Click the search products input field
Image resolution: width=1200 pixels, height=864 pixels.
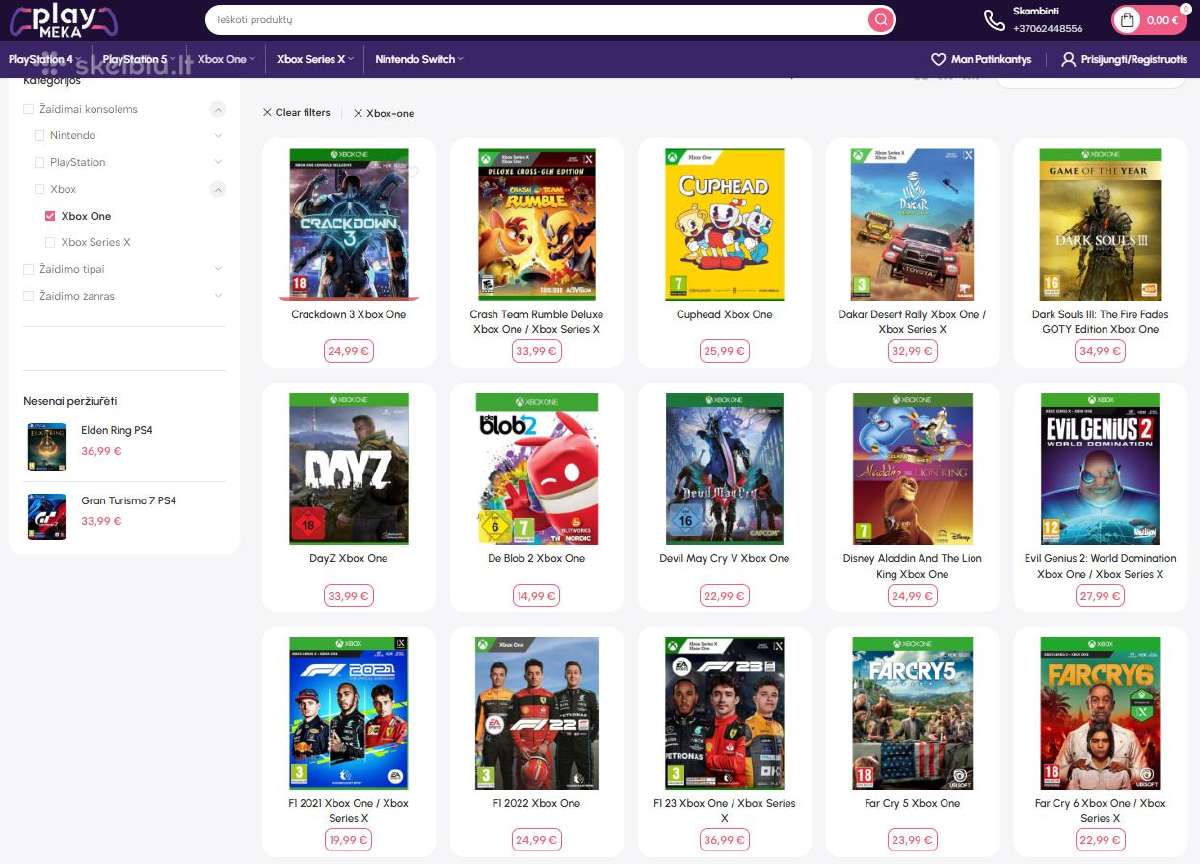[x=535, y=20]
